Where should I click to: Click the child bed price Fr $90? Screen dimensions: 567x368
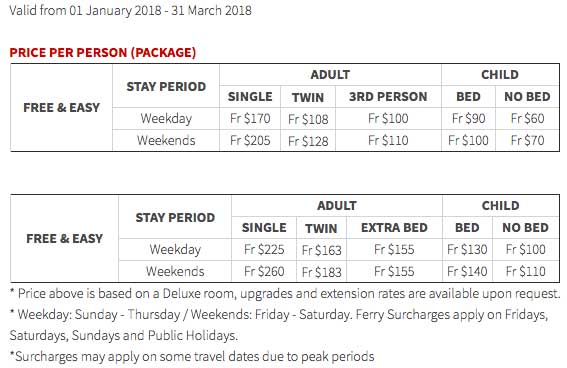coord(468,119)
